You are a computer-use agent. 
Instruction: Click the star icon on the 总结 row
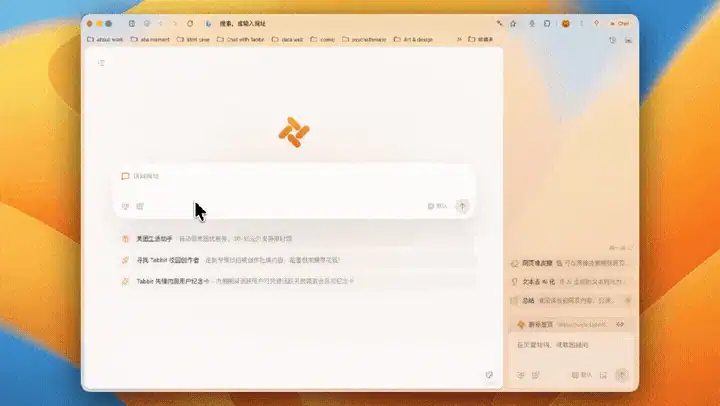point(628,301)
